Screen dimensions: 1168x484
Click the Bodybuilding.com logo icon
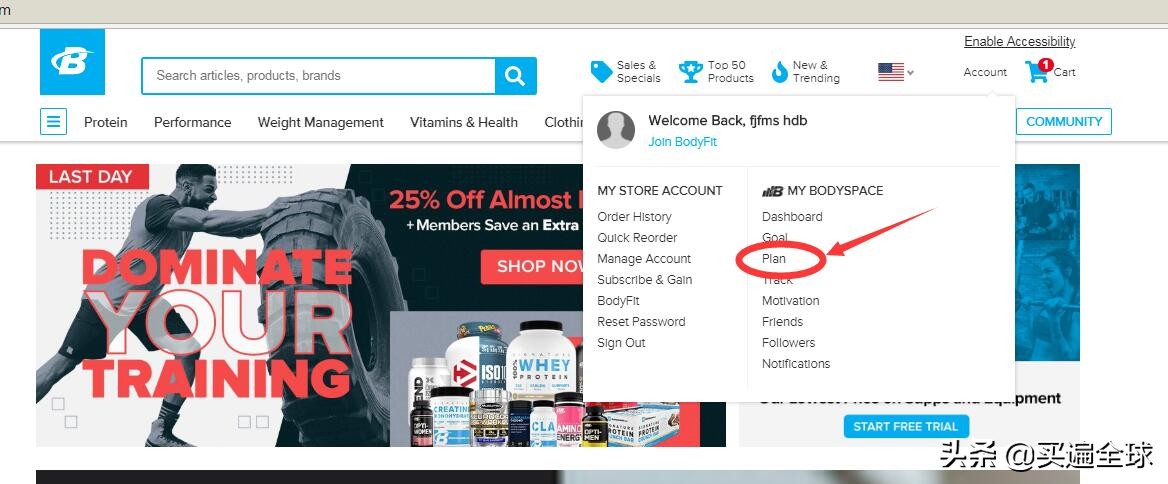72,62
